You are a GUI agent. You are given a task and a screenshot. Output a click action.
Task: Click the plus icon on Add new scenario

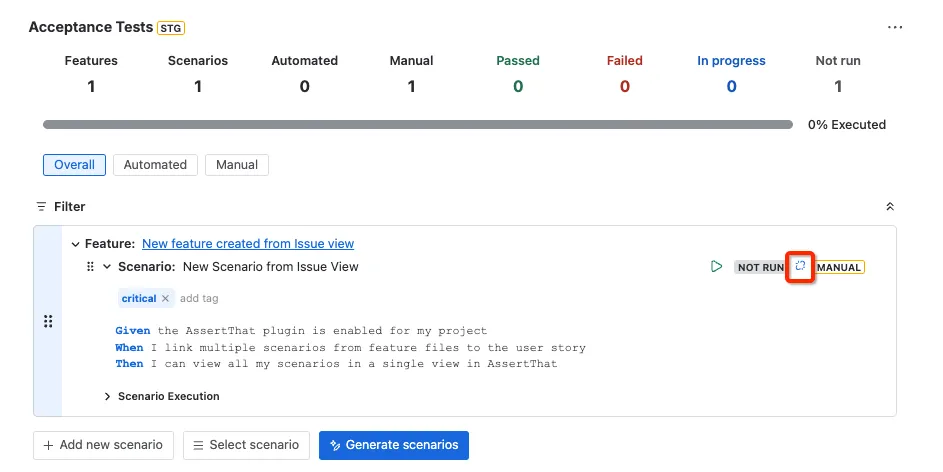point(48,445)
